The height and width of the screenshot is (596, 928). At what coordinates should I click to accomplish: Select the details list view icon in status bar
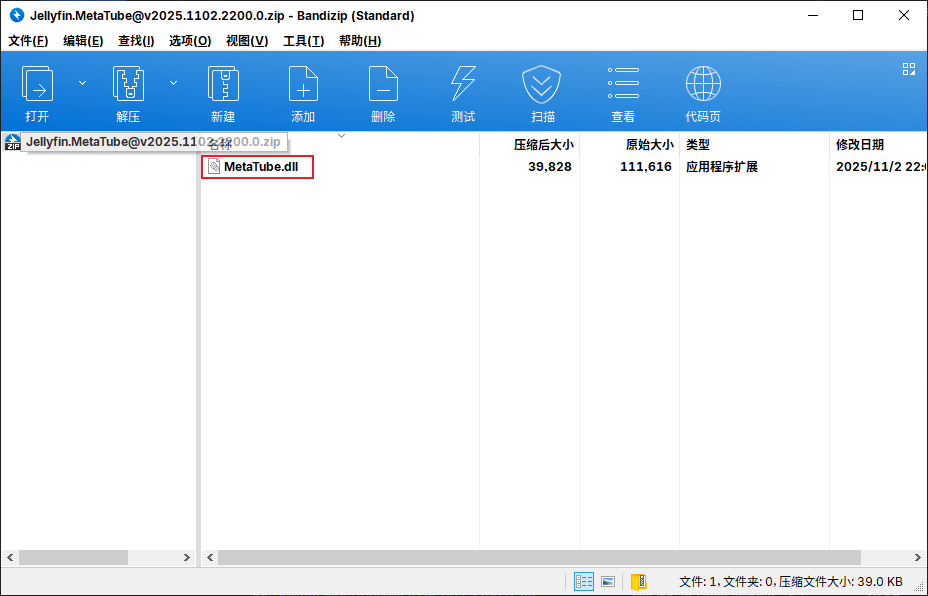(584, 581)
